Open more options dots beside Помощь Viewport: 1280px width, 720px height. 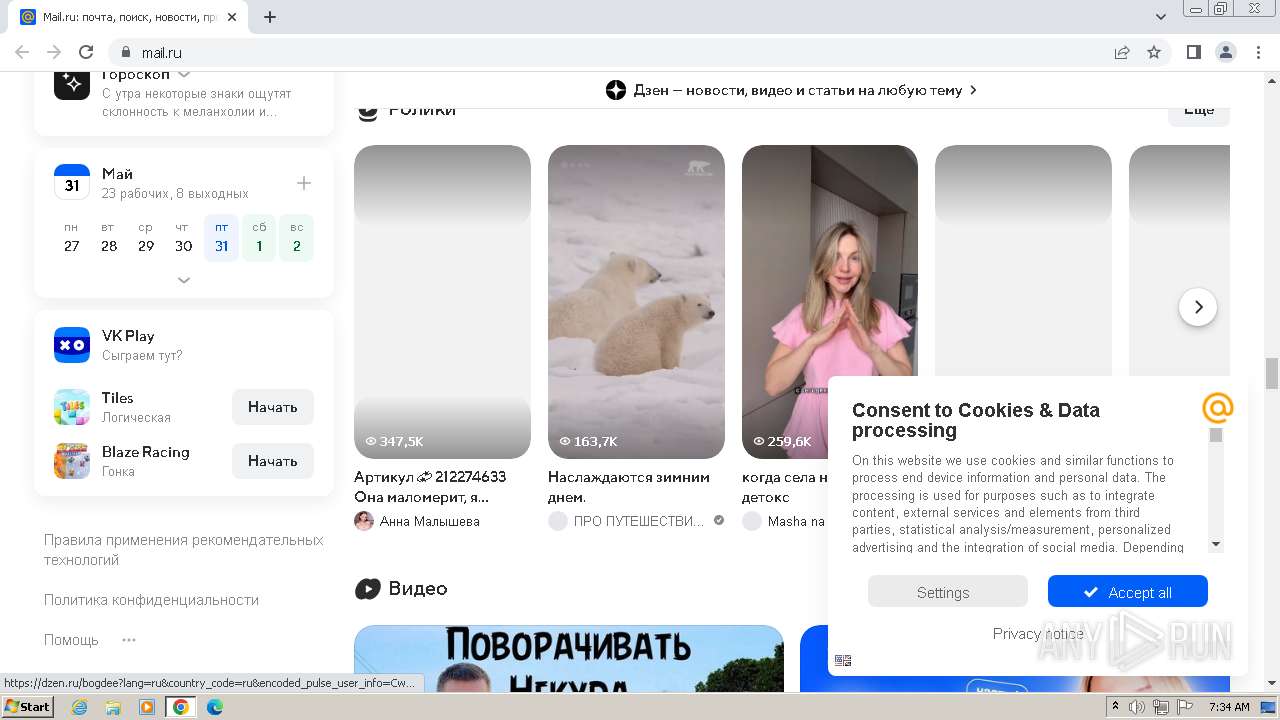click(x=129, y=640)
